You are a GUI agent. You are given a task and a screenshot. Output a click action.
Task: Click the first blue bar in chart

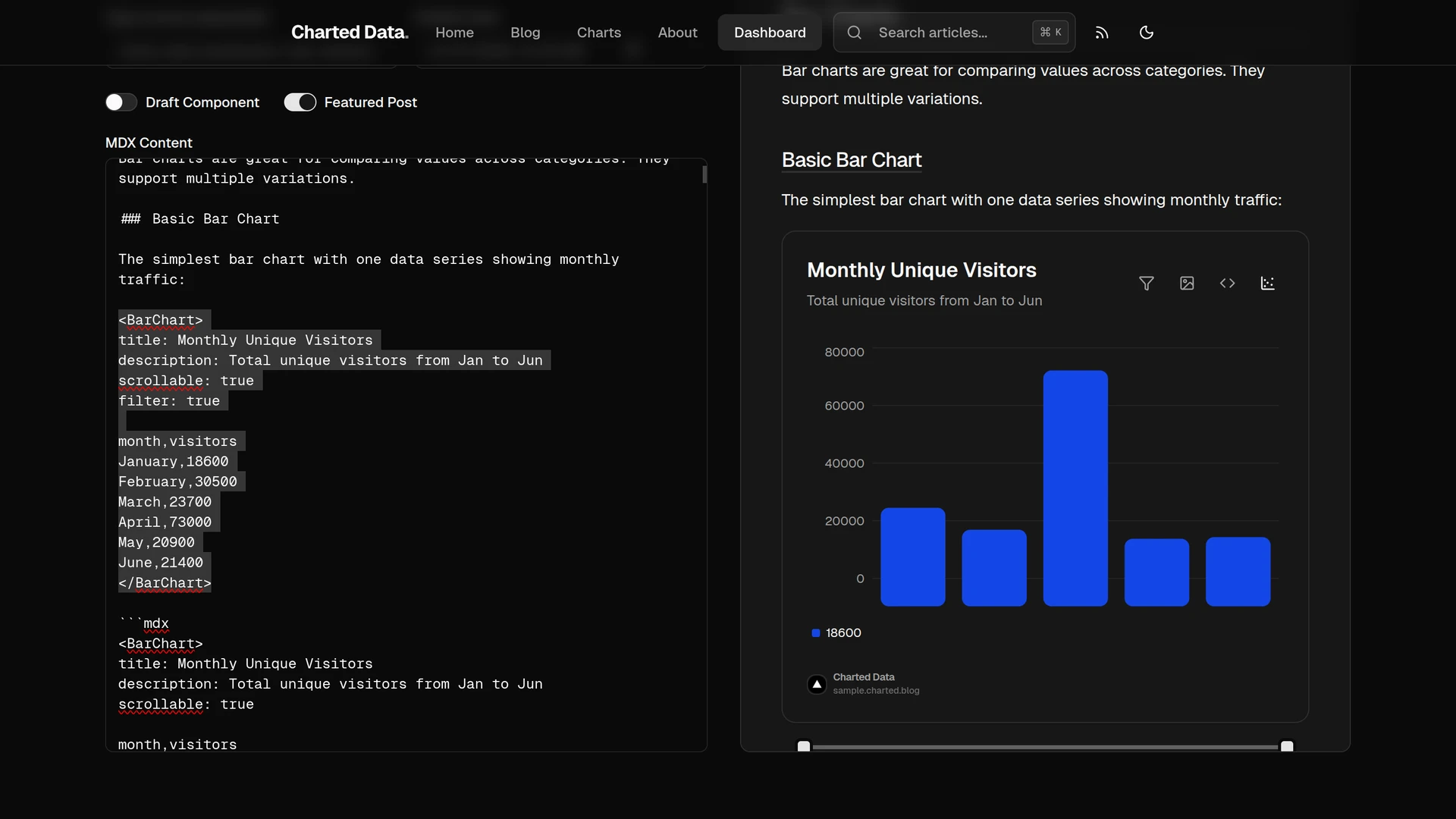tap(913, 557)
